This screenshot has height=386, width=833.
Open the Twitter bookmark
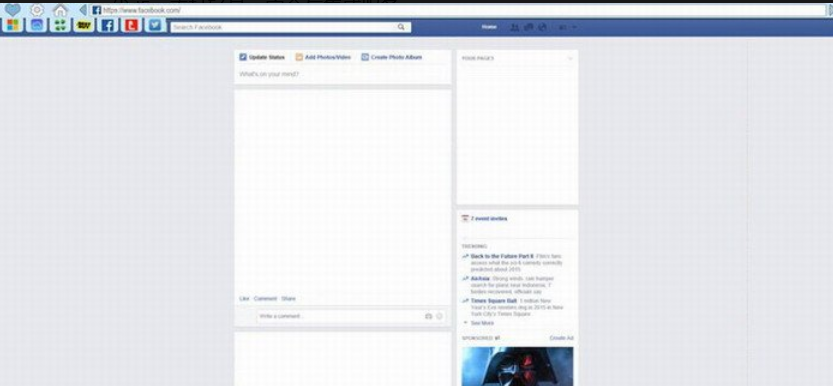pos(155,25)
